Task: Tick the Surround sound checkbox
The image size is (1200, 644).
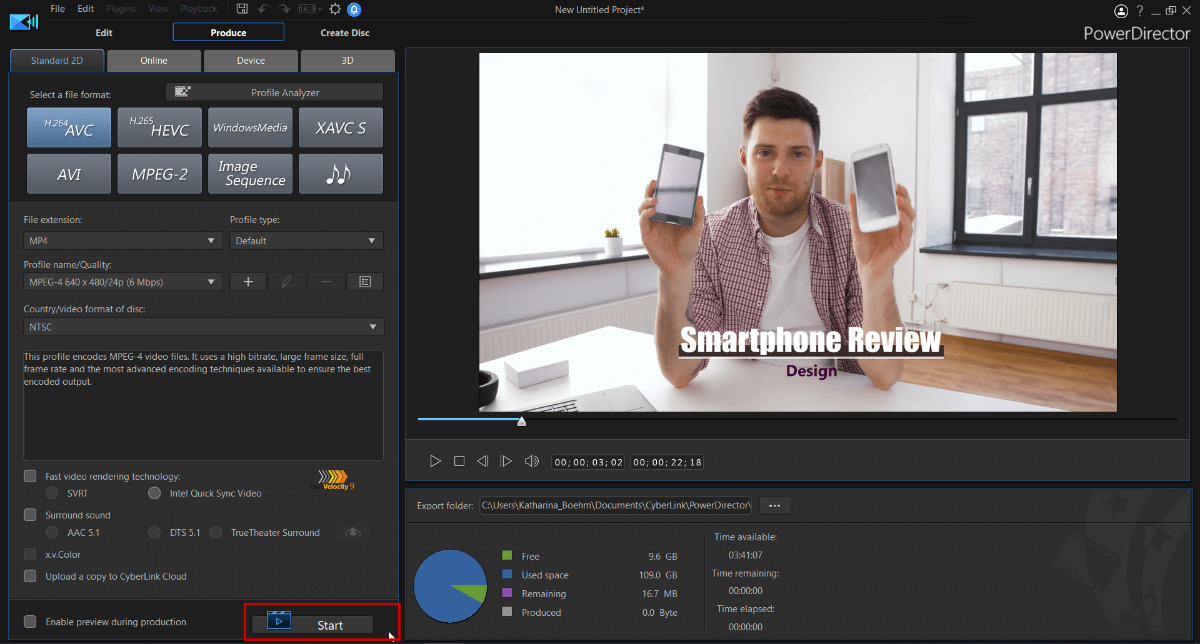Action: (x=30, y=515)
